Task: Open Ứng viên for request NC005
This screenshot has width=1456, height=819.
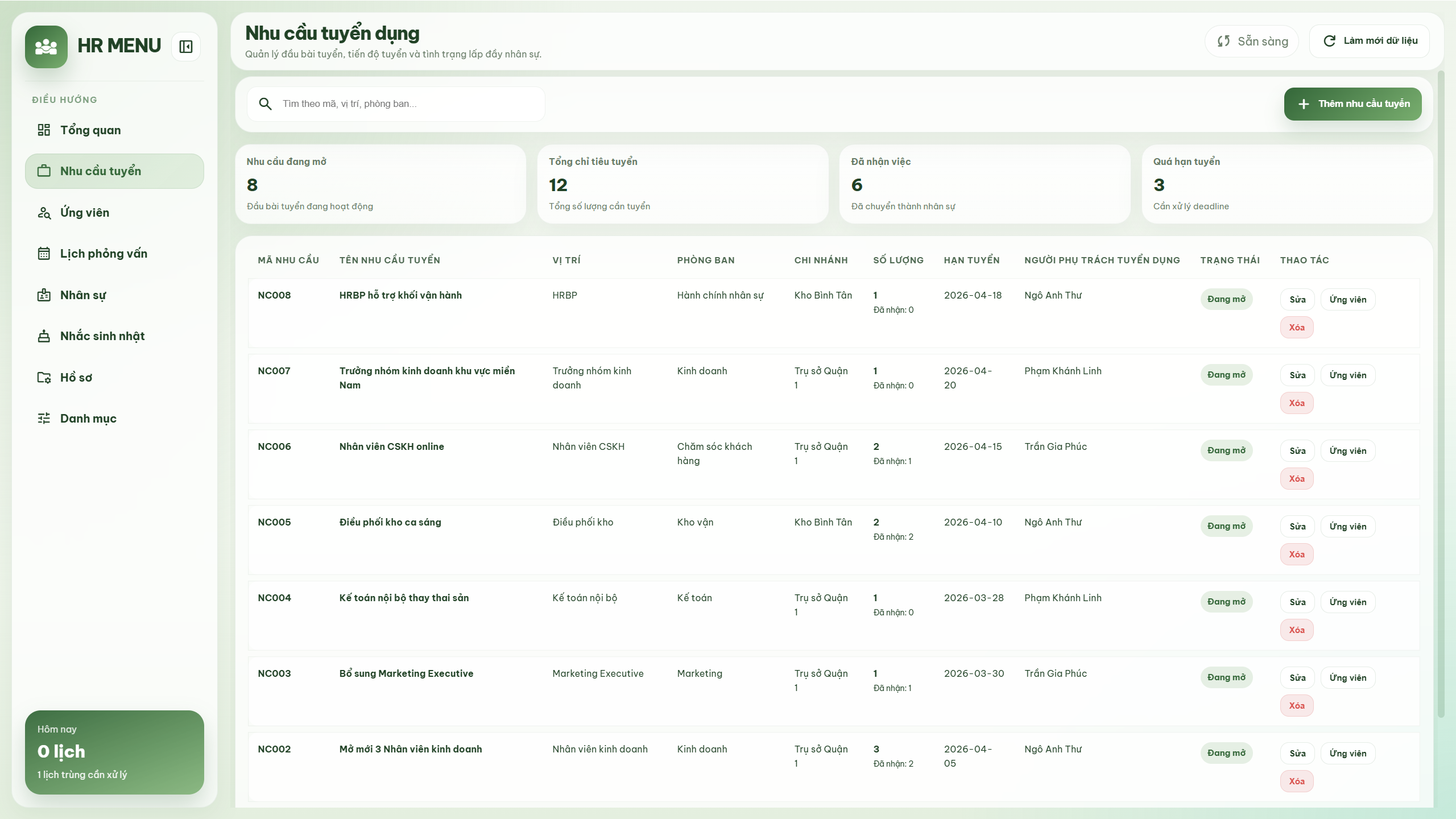Action: [x=1348, y=526]
